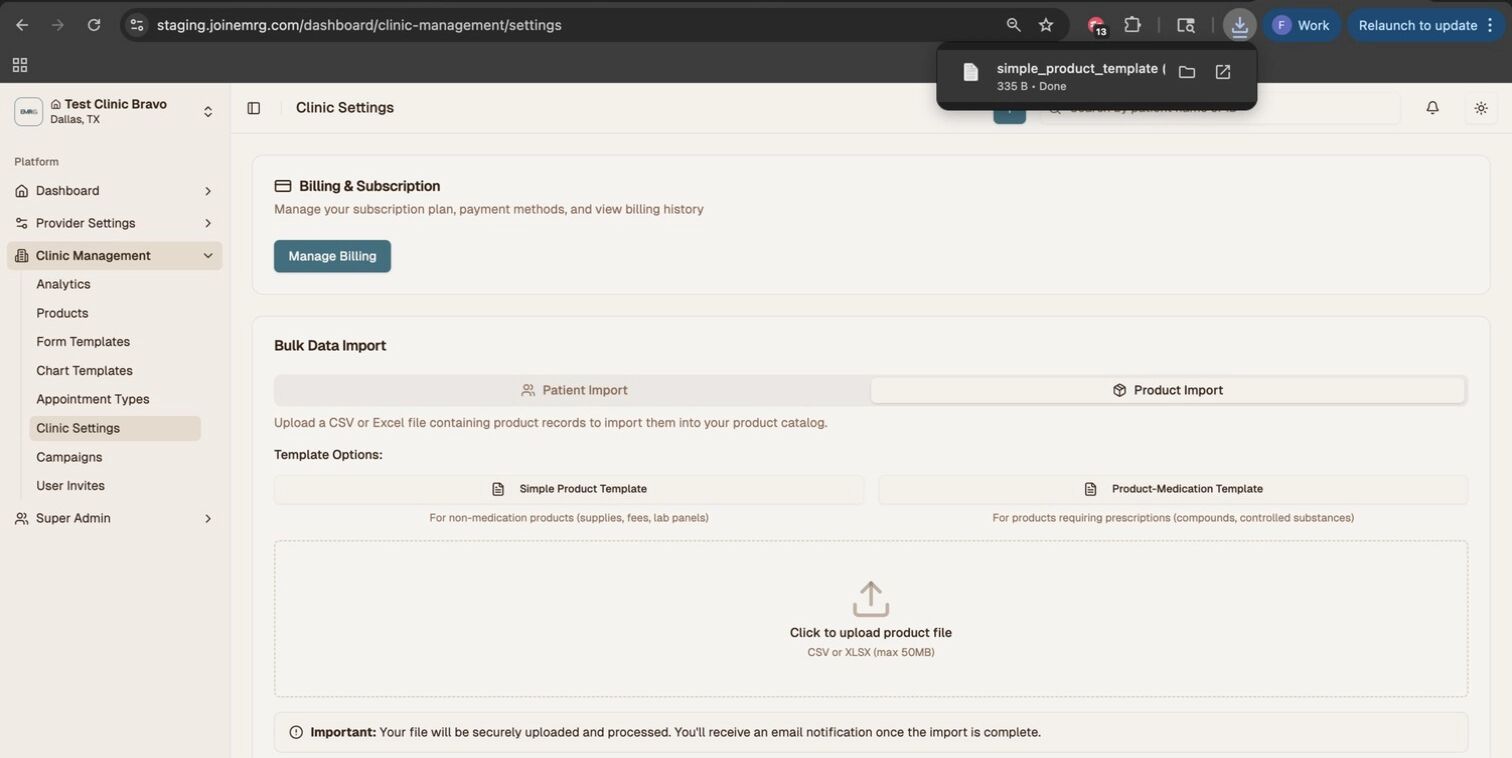Toggle the browser downloads popup
The image size is (1512, 758).
[x=1240, y=25]
